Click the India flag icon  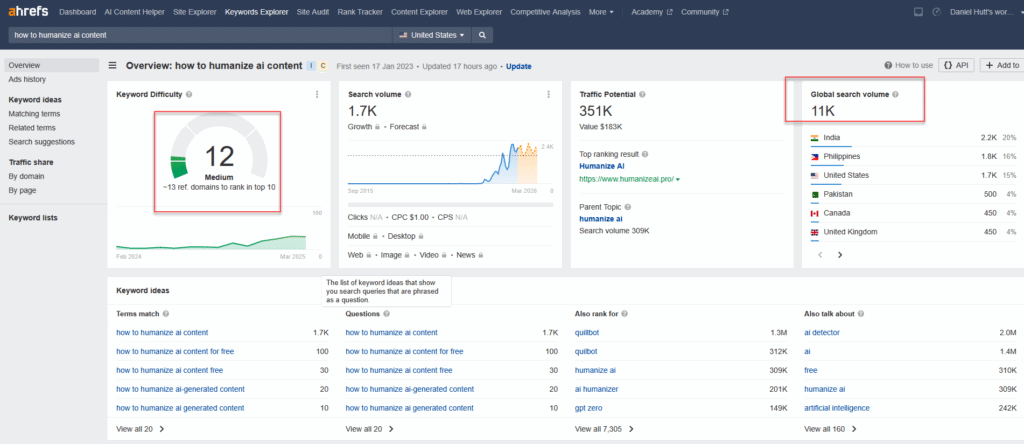pos(814,138)
